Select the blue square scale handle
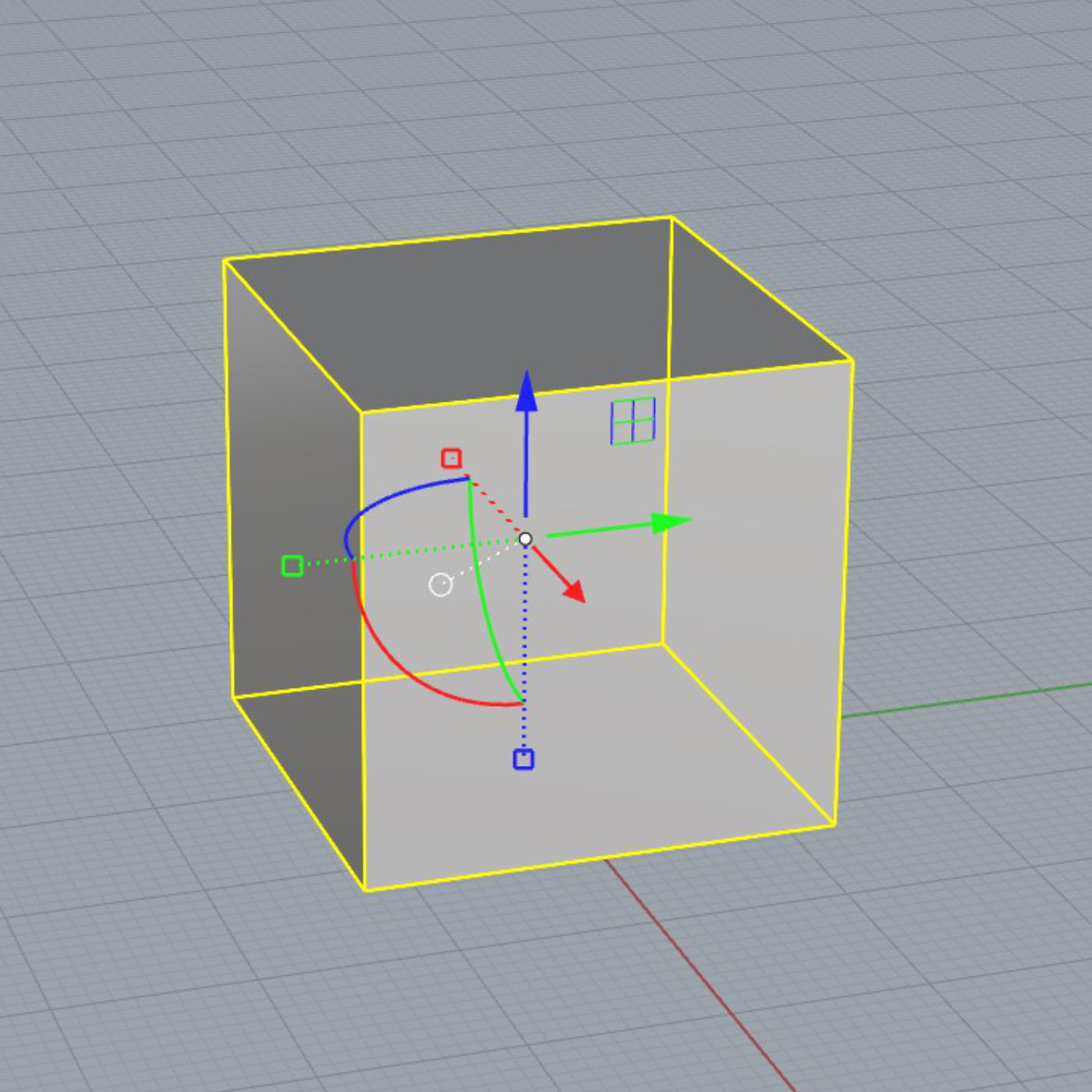1092x1092 pixels. point(523,759)
